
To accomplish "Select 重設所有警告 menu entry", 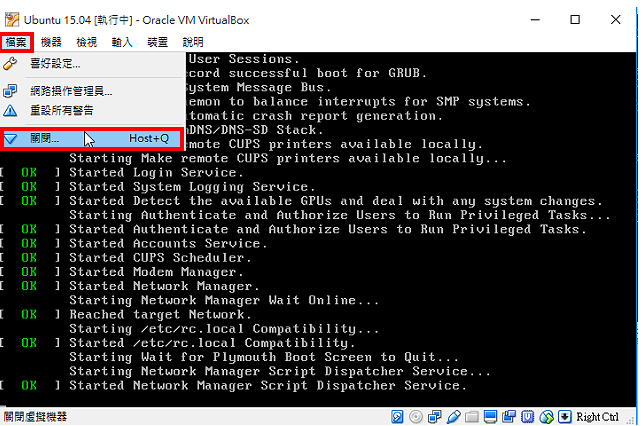I will pyautogui.click(x=91, y=110).
